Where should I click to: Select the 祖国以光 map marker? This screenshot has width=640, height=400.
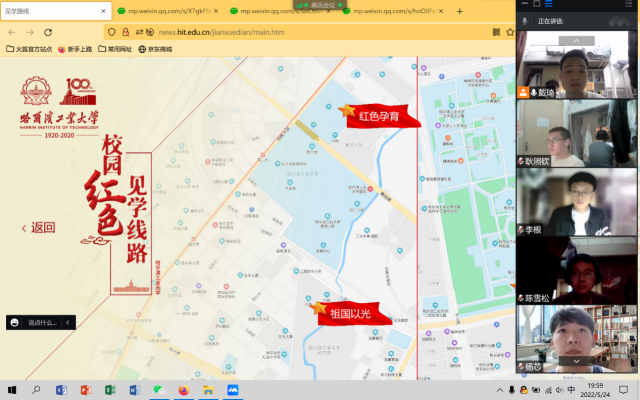pyautogui.click(x=344, y=312)
